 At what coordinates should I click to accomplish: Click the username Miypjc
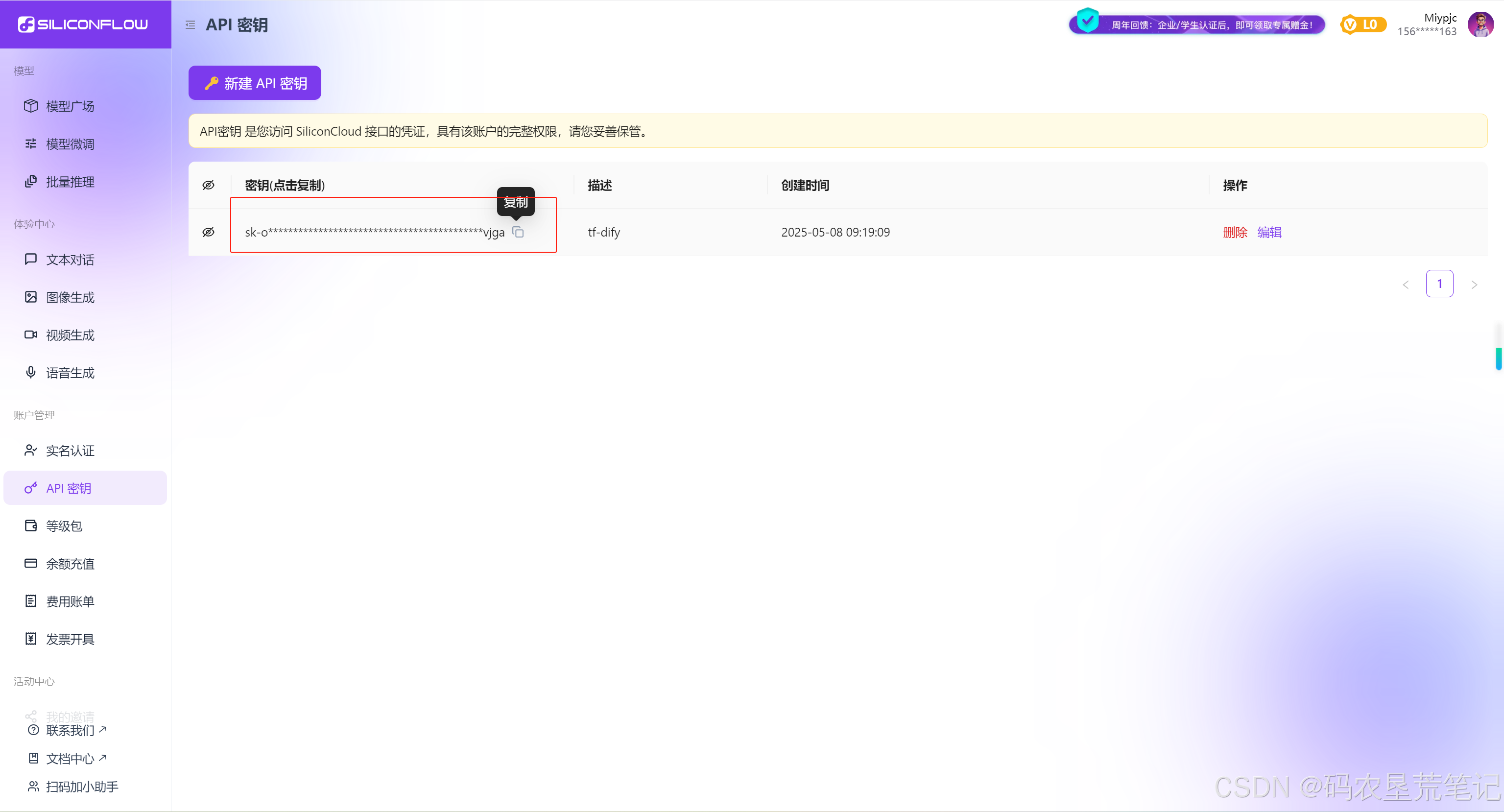[x=1440, y=18]
